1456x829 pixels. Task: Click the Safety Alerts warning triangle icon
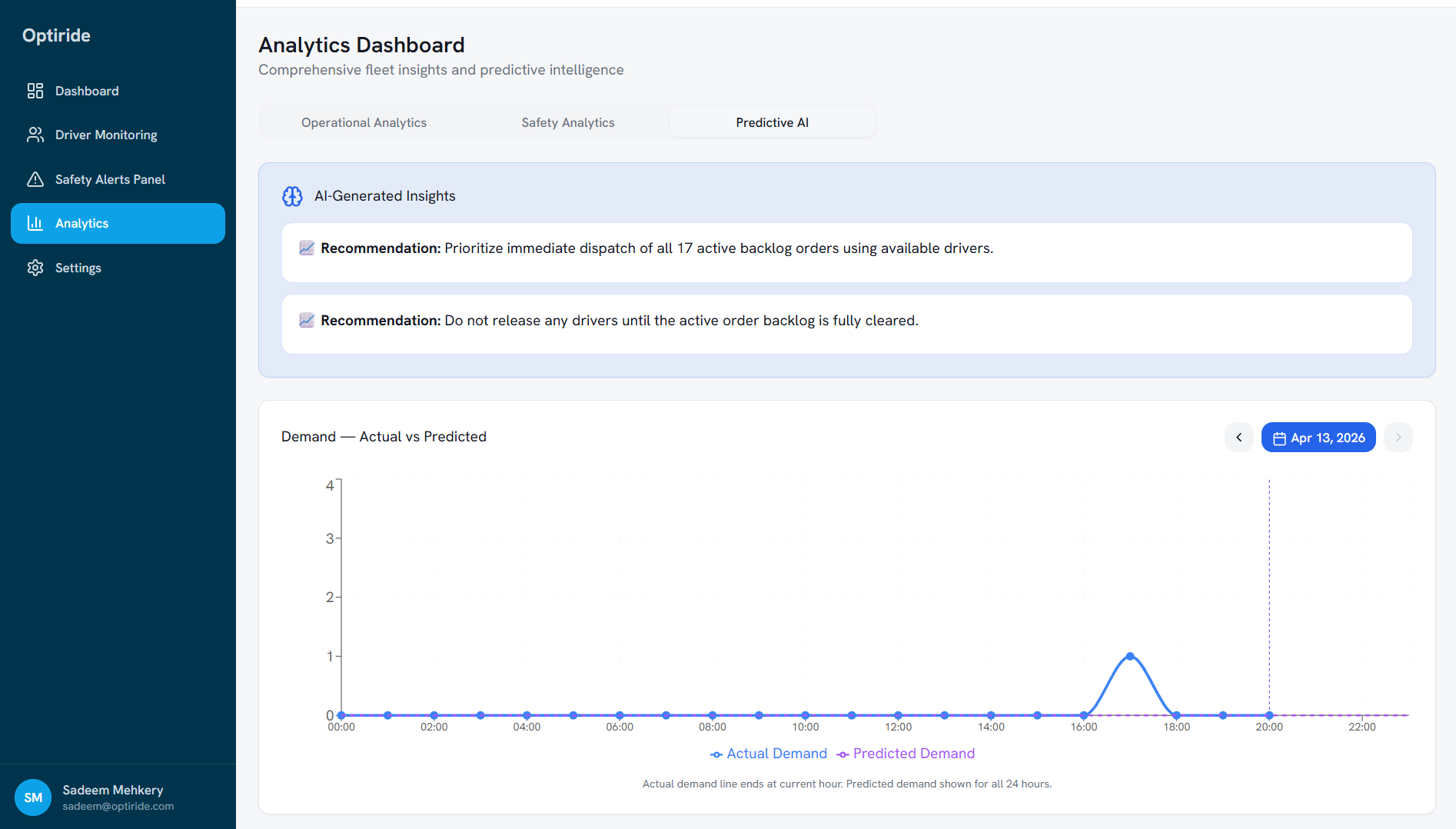pyautogui.click(x=35, y=179)
